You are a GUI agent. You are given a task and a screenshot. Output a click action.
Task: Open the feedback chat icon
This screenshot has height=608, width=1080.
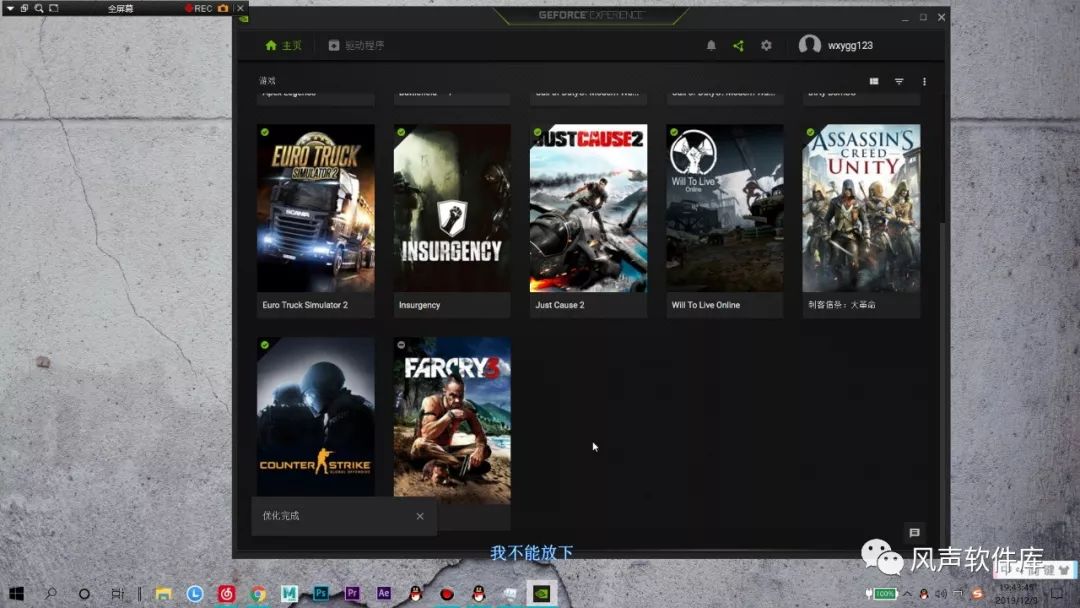[x=913, y=533]
